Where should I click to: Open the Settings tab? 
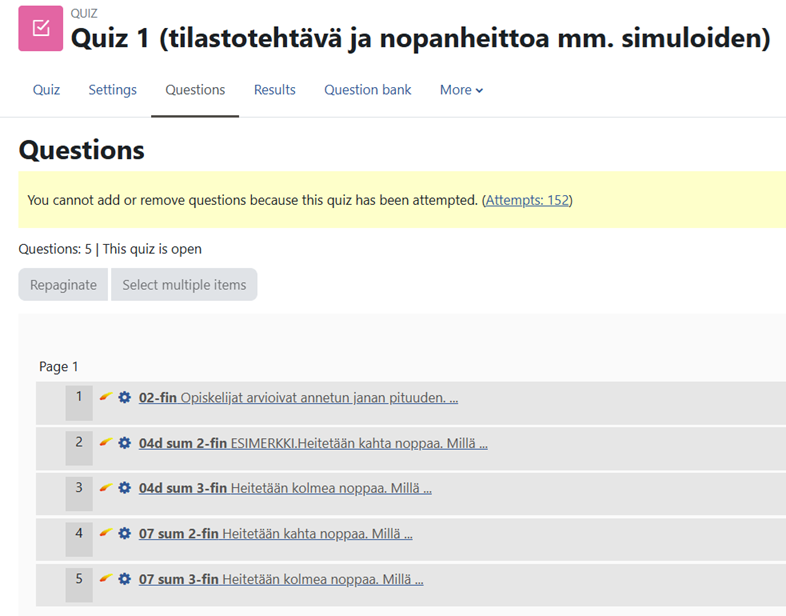pyautogui.click(x=112, y=90)
